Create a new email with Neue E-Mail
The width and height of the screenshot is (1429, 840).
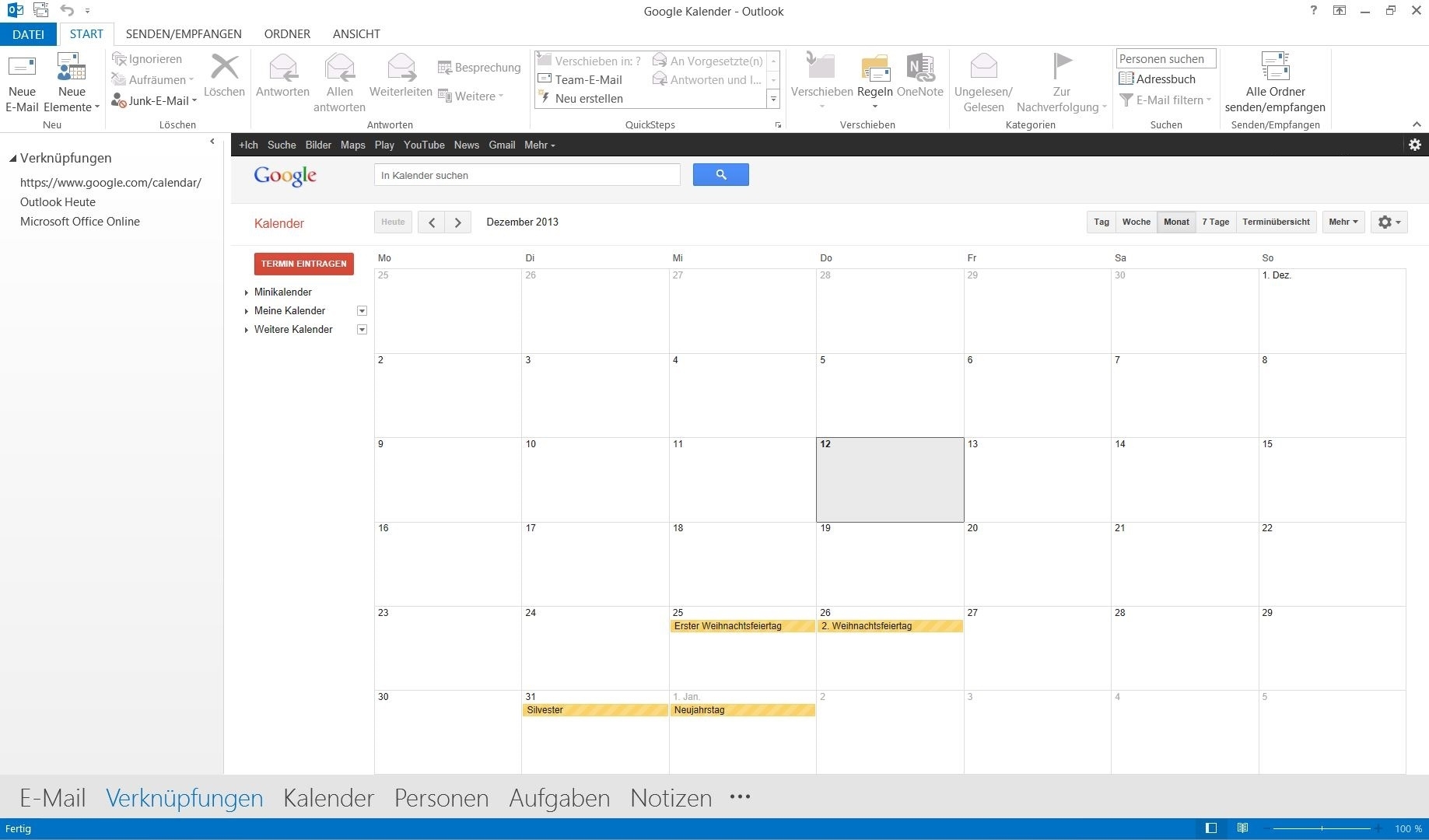tap(22, 83)
